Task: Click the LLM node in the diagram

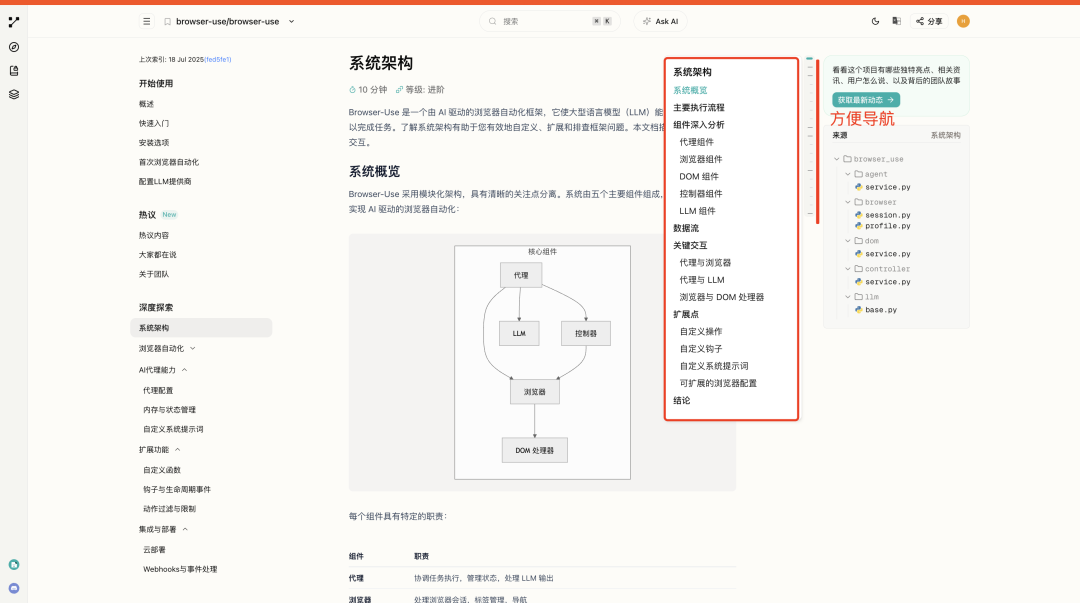Action: pyautogui.click(x=519, y=334)
